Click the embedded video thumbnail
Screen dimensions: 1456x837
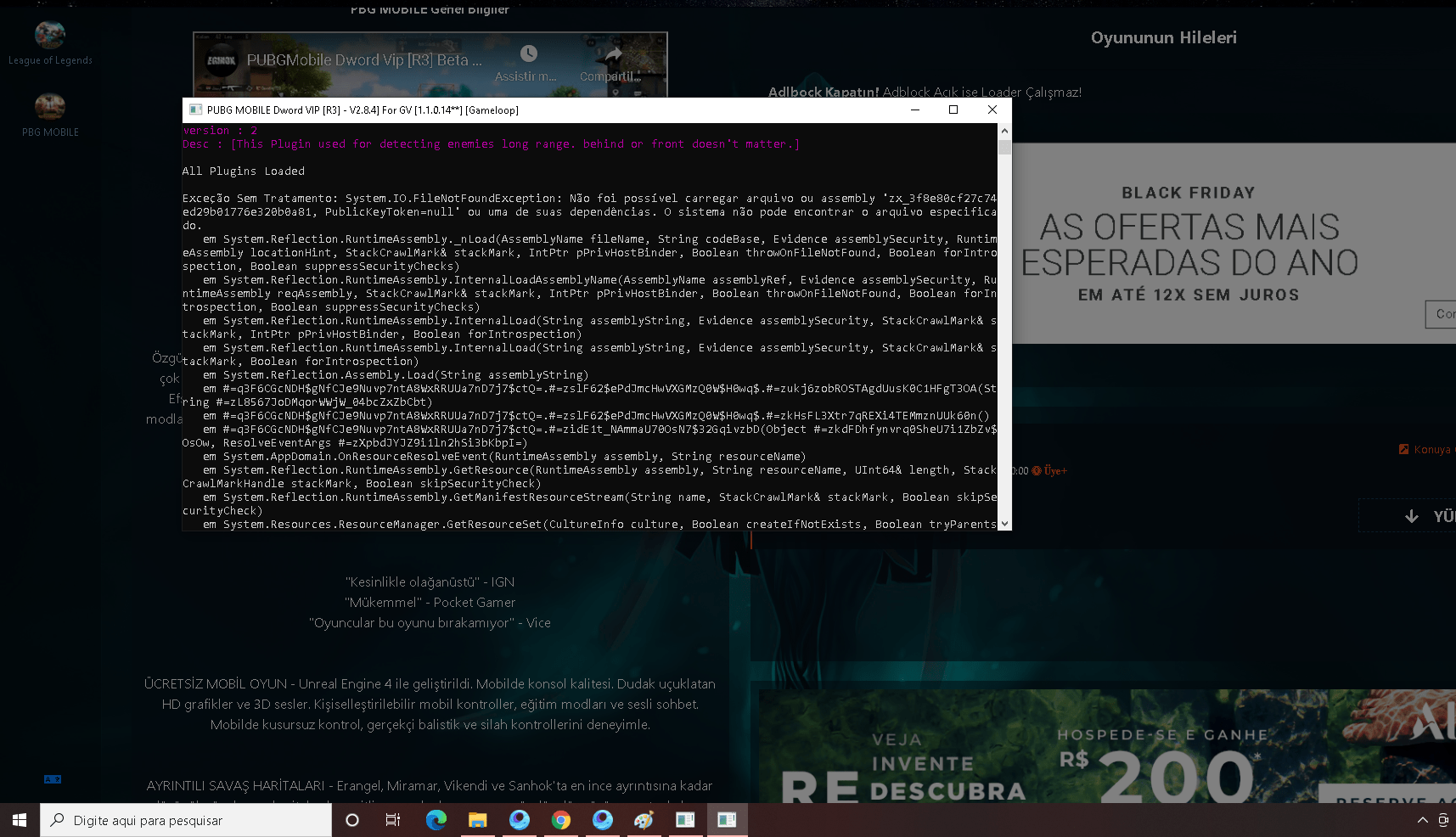(x=430, y=65)
